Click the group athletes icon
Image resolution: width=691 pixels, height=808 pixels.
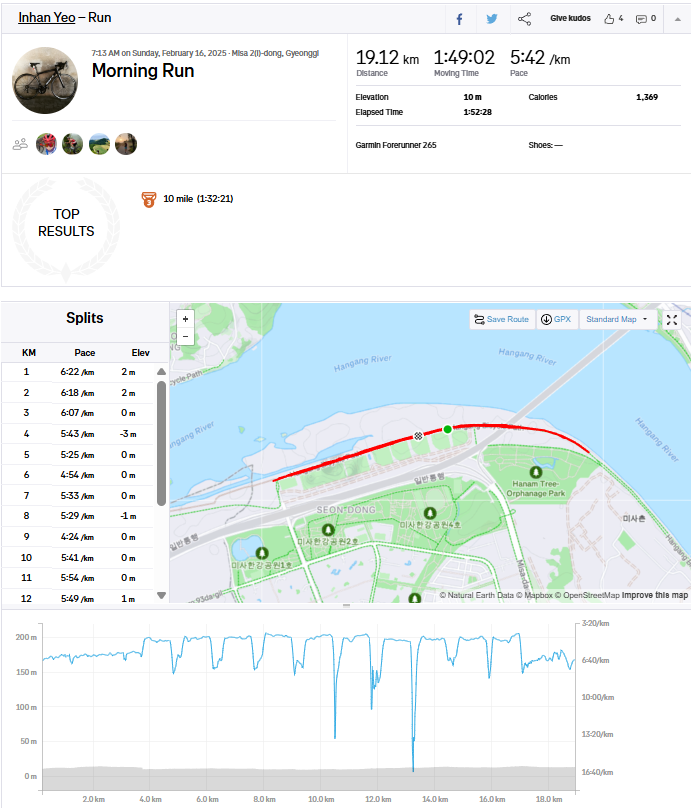[x=20, y=144]
